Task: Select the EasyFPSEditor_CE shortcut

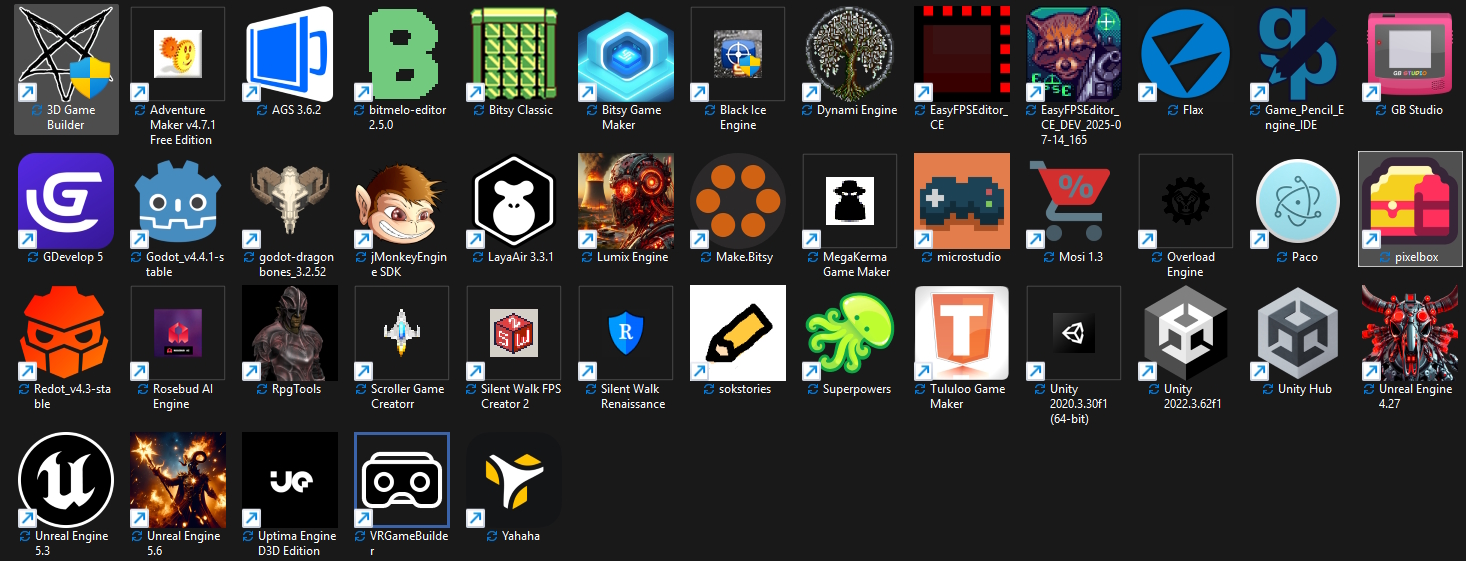Action: point(962,54)
